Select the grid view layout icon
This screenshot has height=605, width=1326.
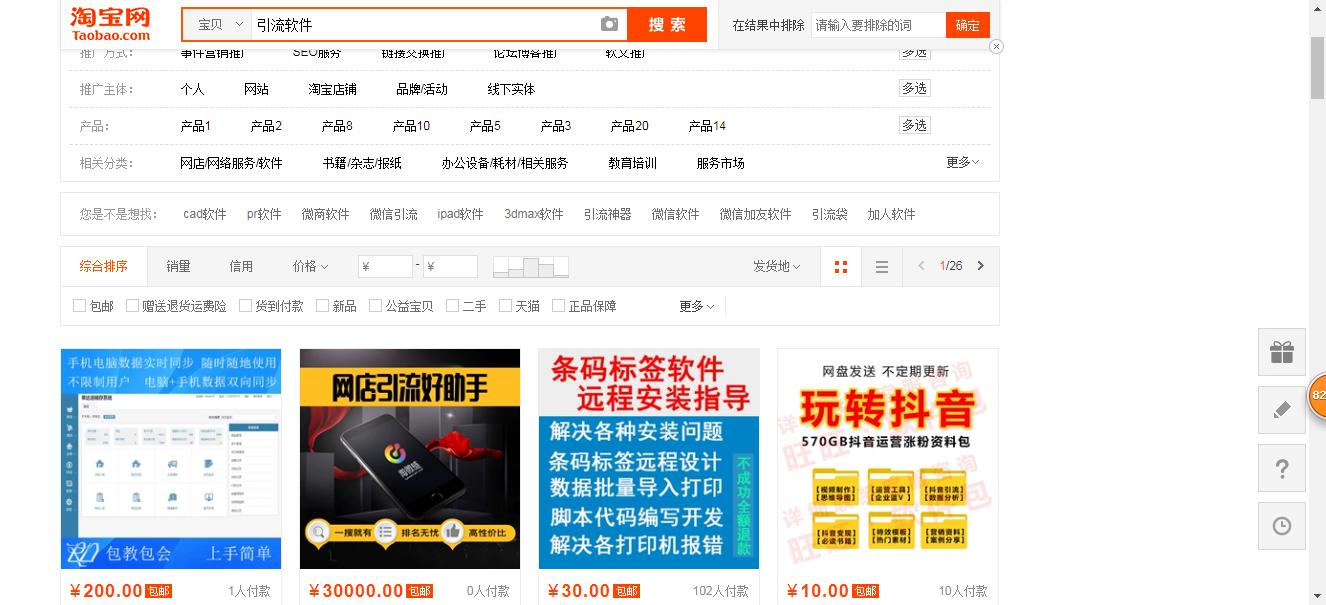[841, 266]
